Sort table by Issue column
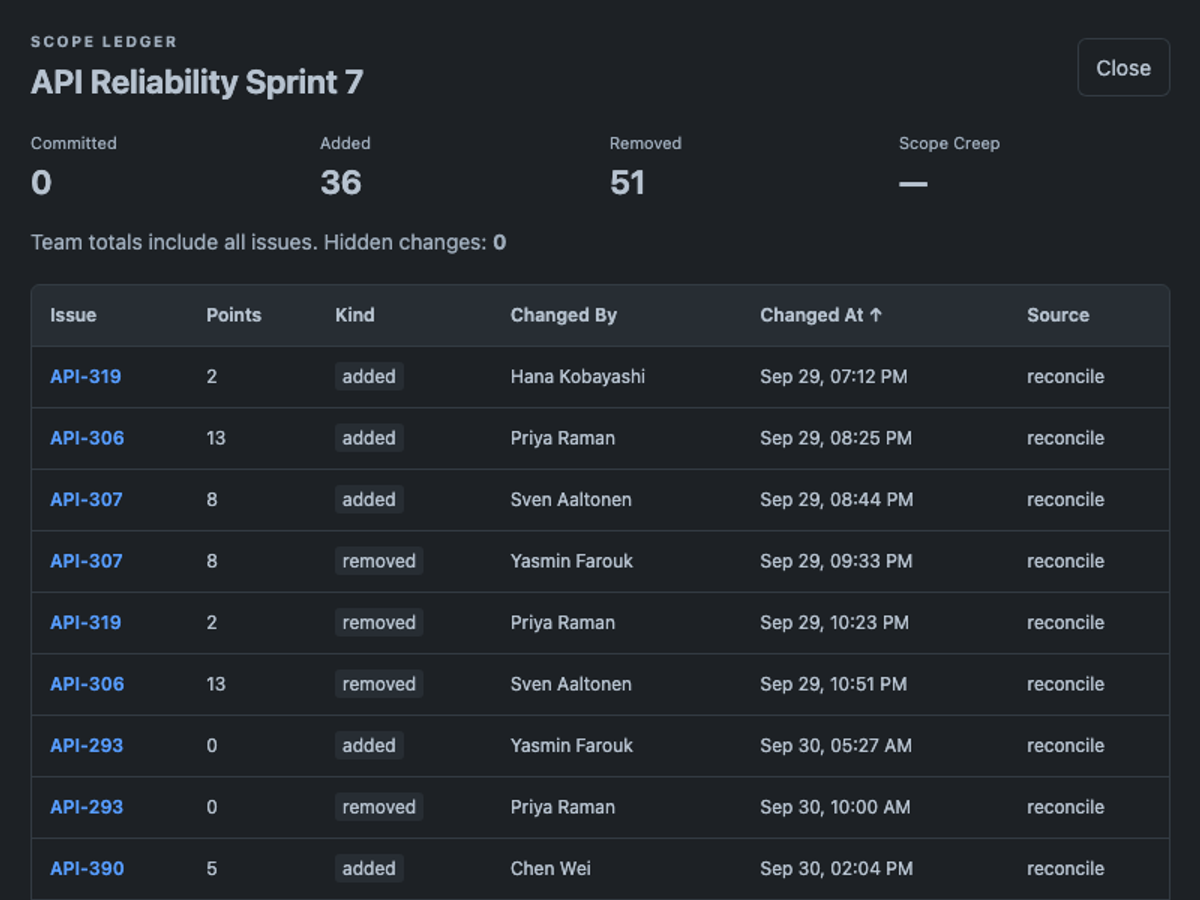This screenshot has width=1200, height=900. (73, 315)
